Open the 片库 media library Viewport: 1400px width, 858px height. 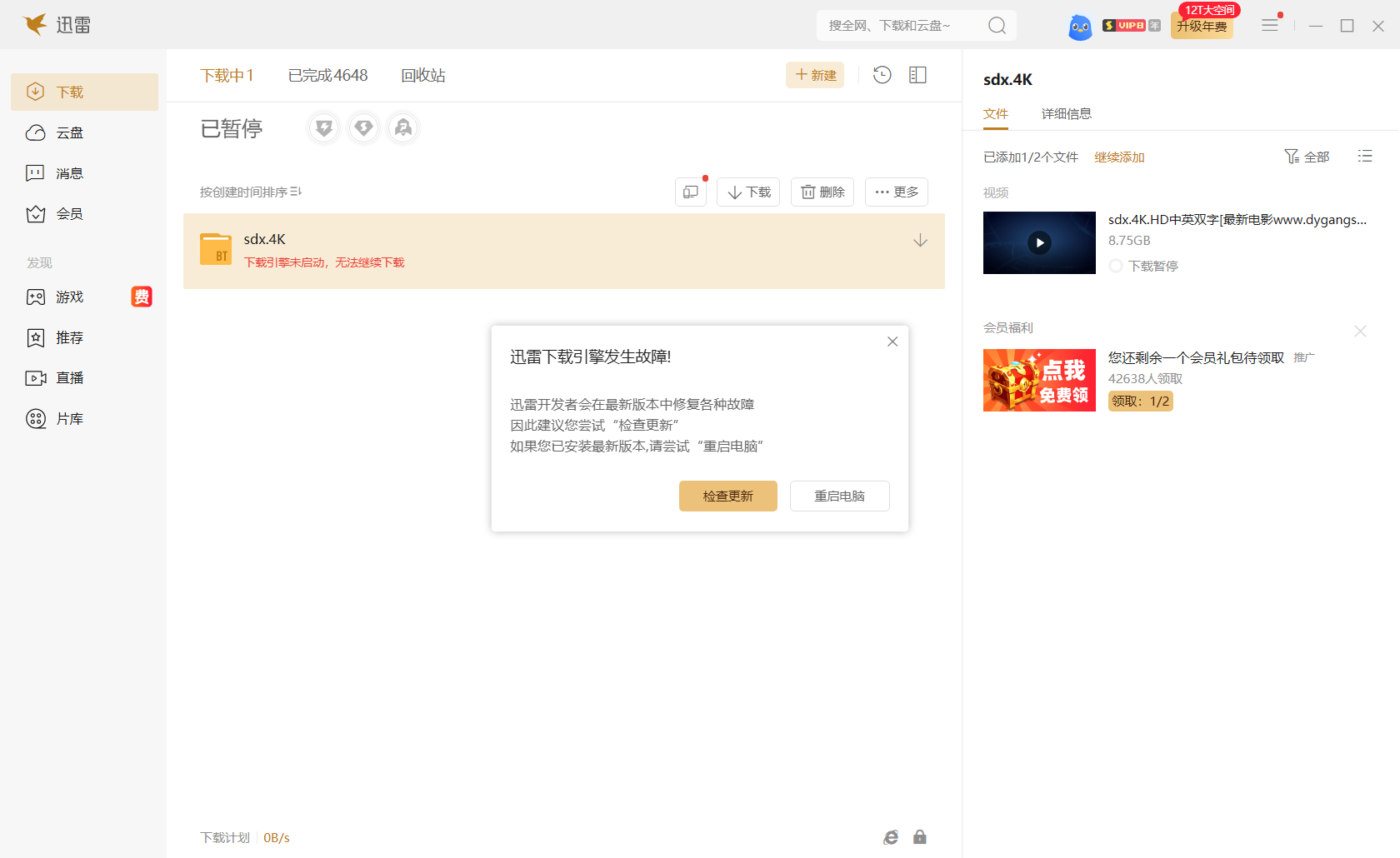70,418
